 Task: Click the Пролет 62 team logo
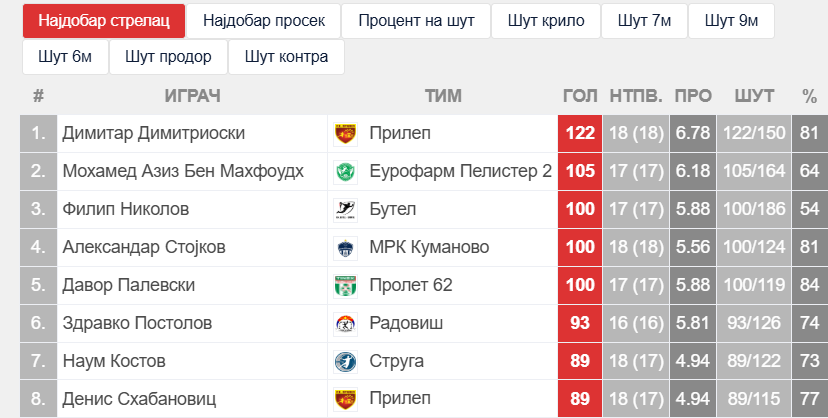(345, 285)
